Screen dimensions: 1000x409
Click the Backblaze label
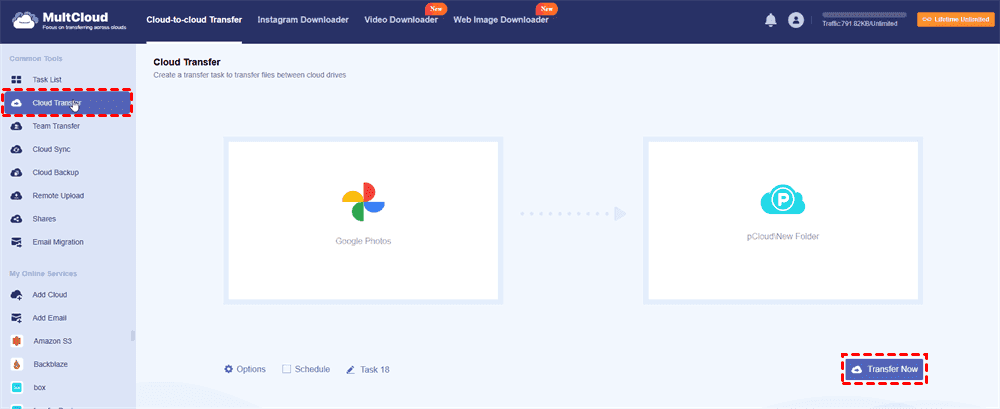50,364
